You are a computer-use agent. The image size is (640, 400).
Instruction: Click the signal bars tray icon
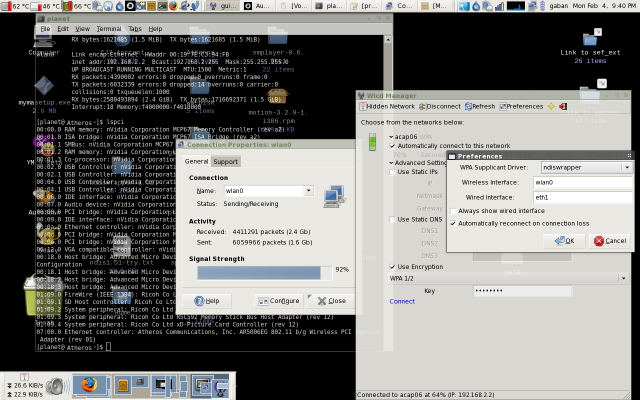[x=499, y=6]
